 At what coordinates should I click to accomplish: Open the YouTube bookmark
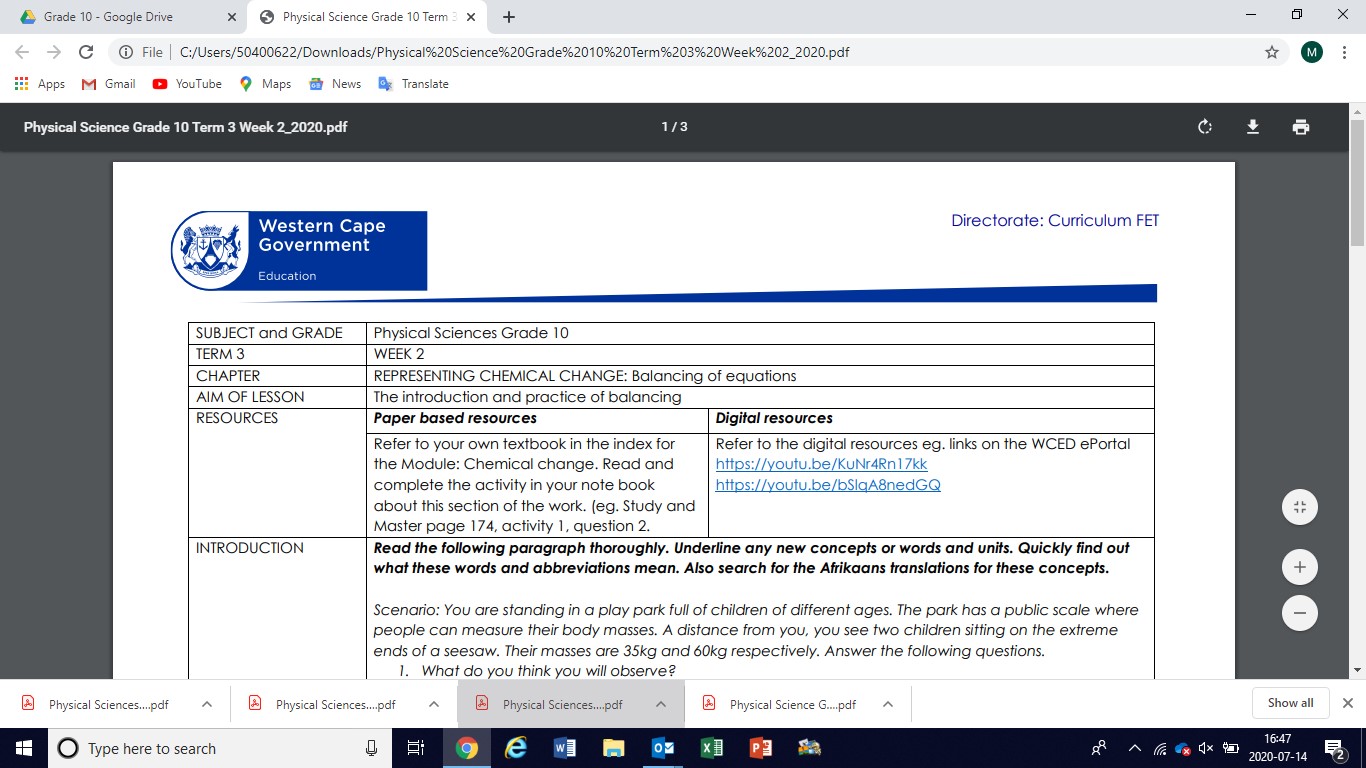coord(187,84)
